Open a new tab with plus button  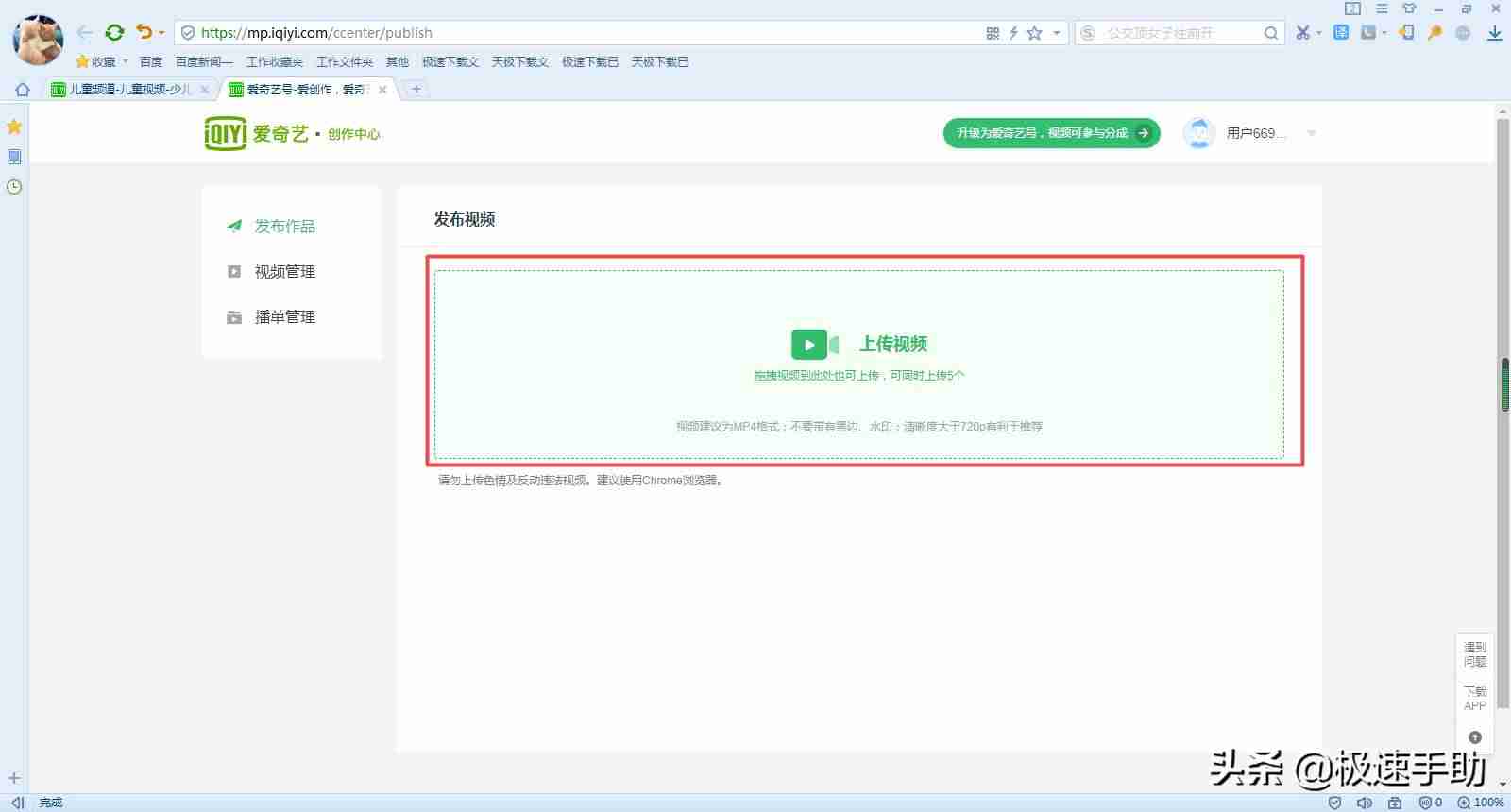[x=416, y=89]
